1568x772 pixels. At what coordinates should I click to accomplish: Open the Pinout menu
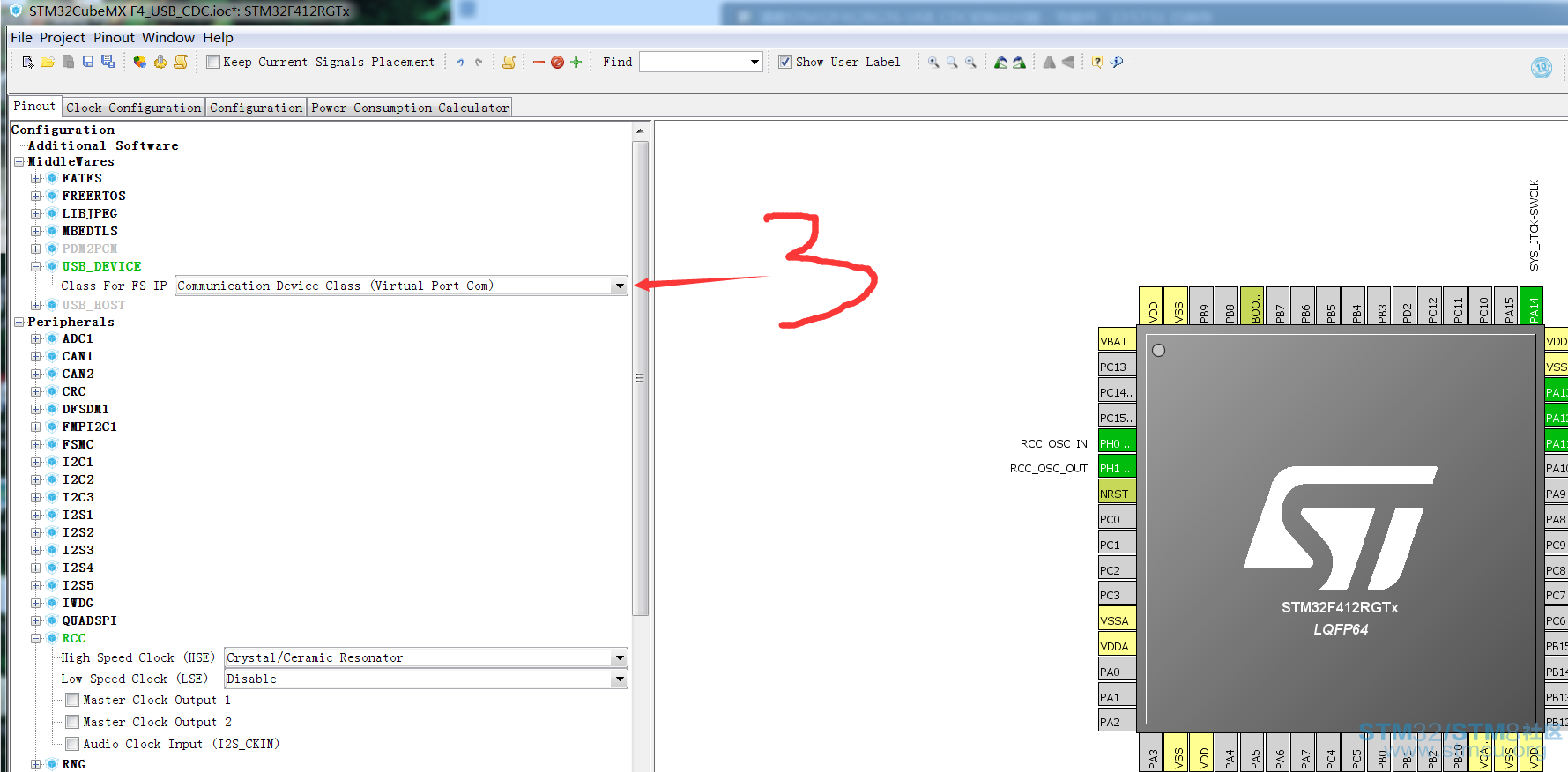tap(115, 37)
